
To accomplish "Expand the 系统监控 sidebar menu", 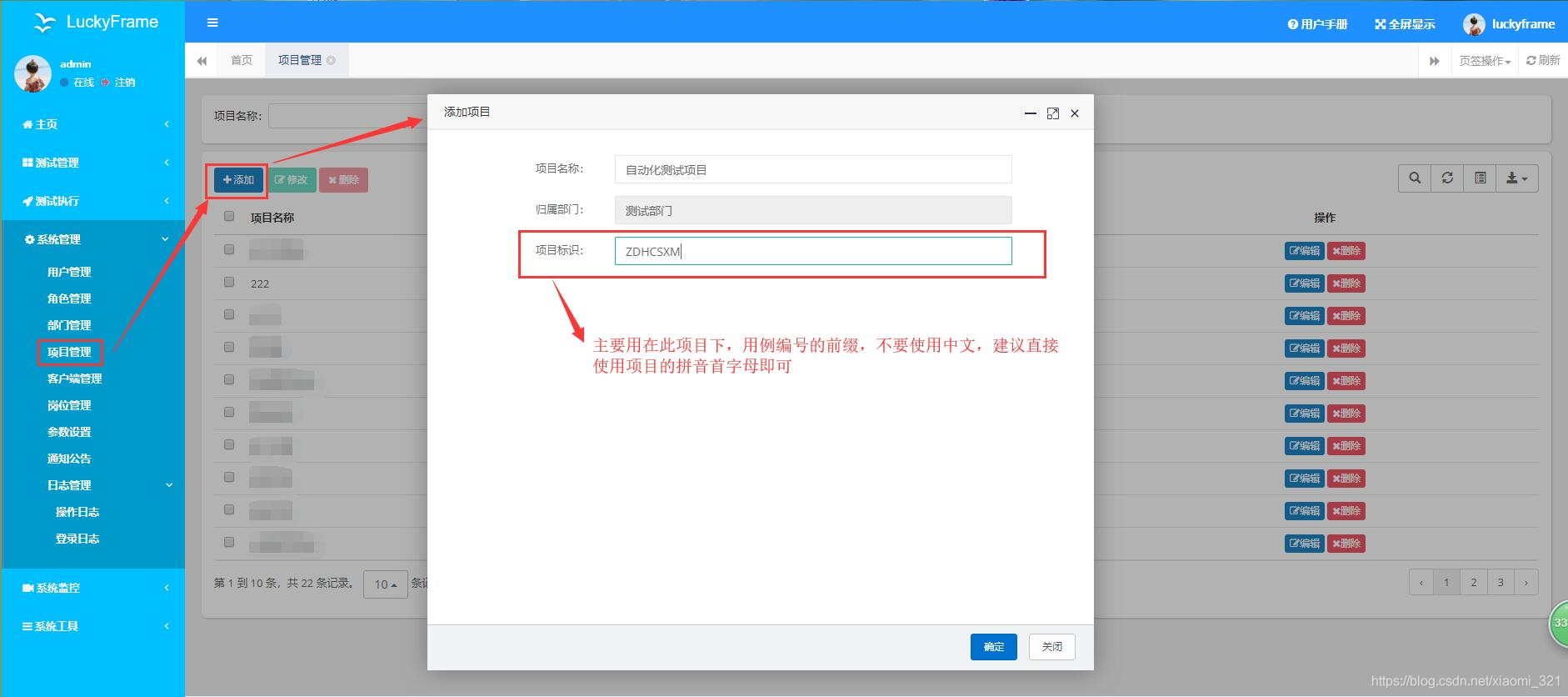I will click(x=93, y=588).
